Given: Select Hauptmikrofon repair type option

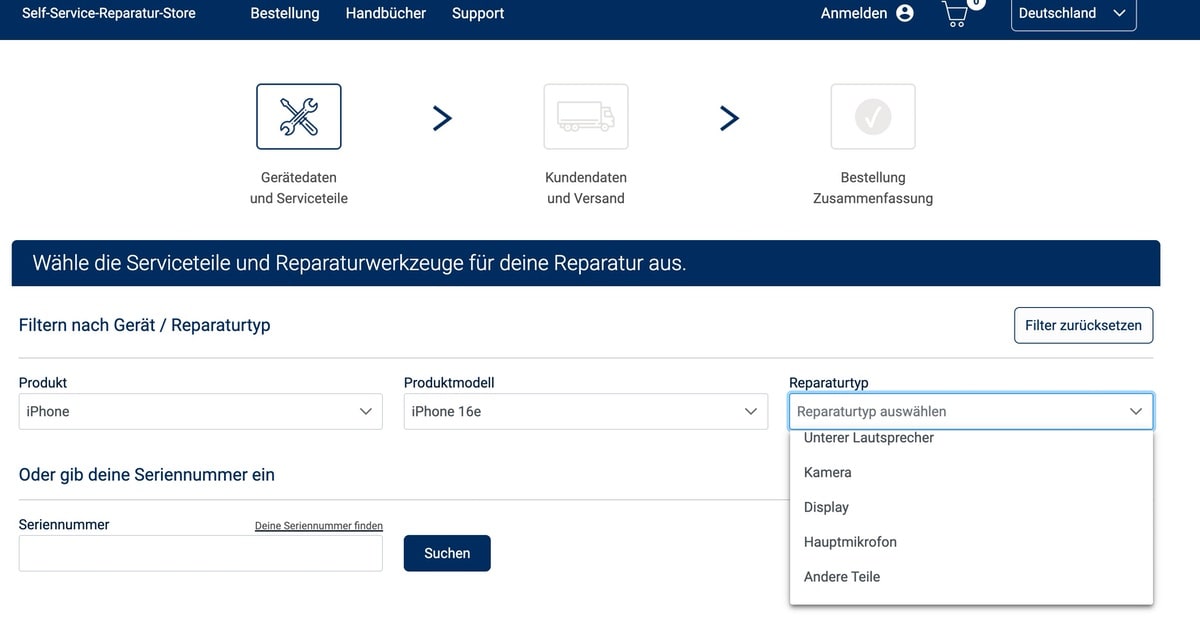Looking at the screenshot, I should [850, 542].
